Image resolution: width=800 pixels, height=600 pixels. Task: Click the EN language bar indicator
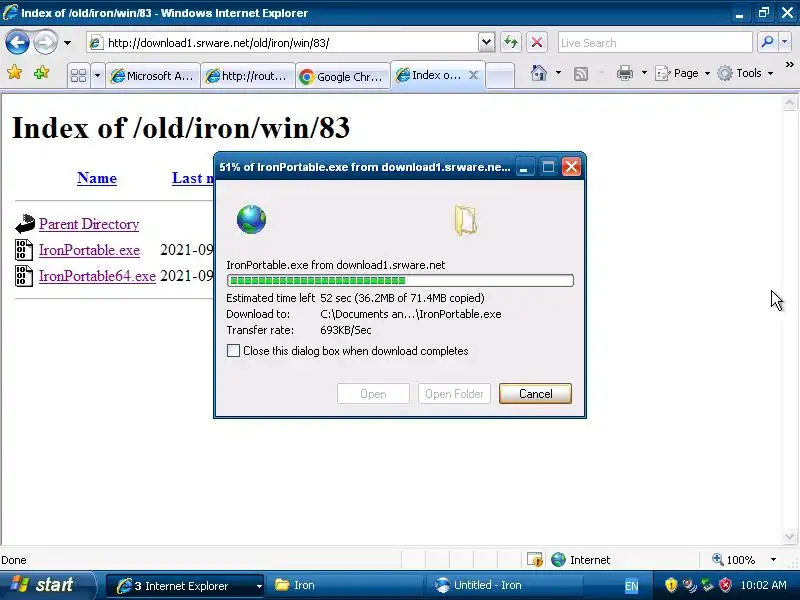point(631,586)
